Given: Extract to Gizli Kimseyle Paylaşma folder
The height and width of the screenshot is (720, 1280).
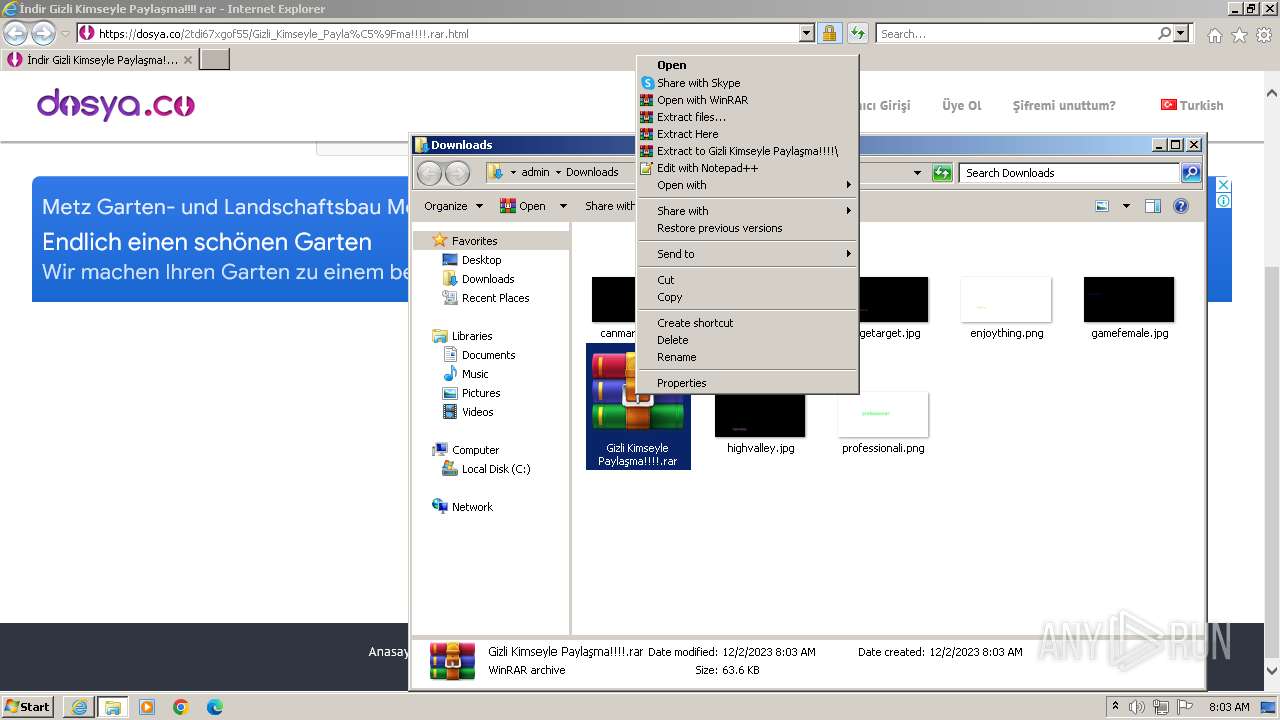Looking at the screenshot, I should 747,151.
